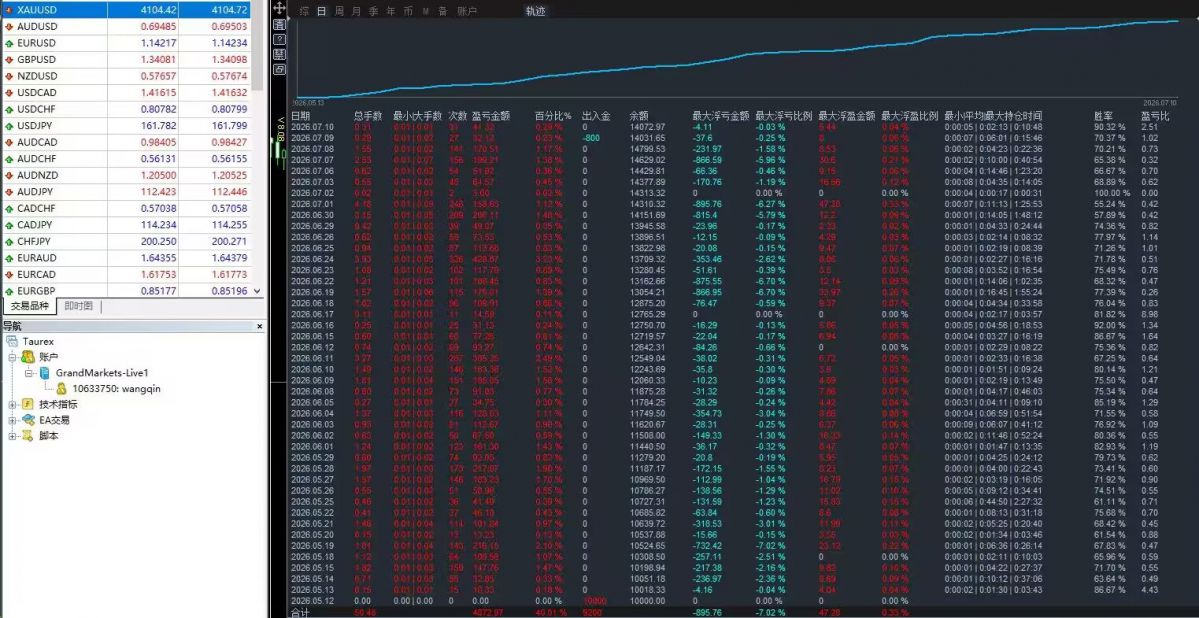Click the question mark help icon

click(280, 39)
